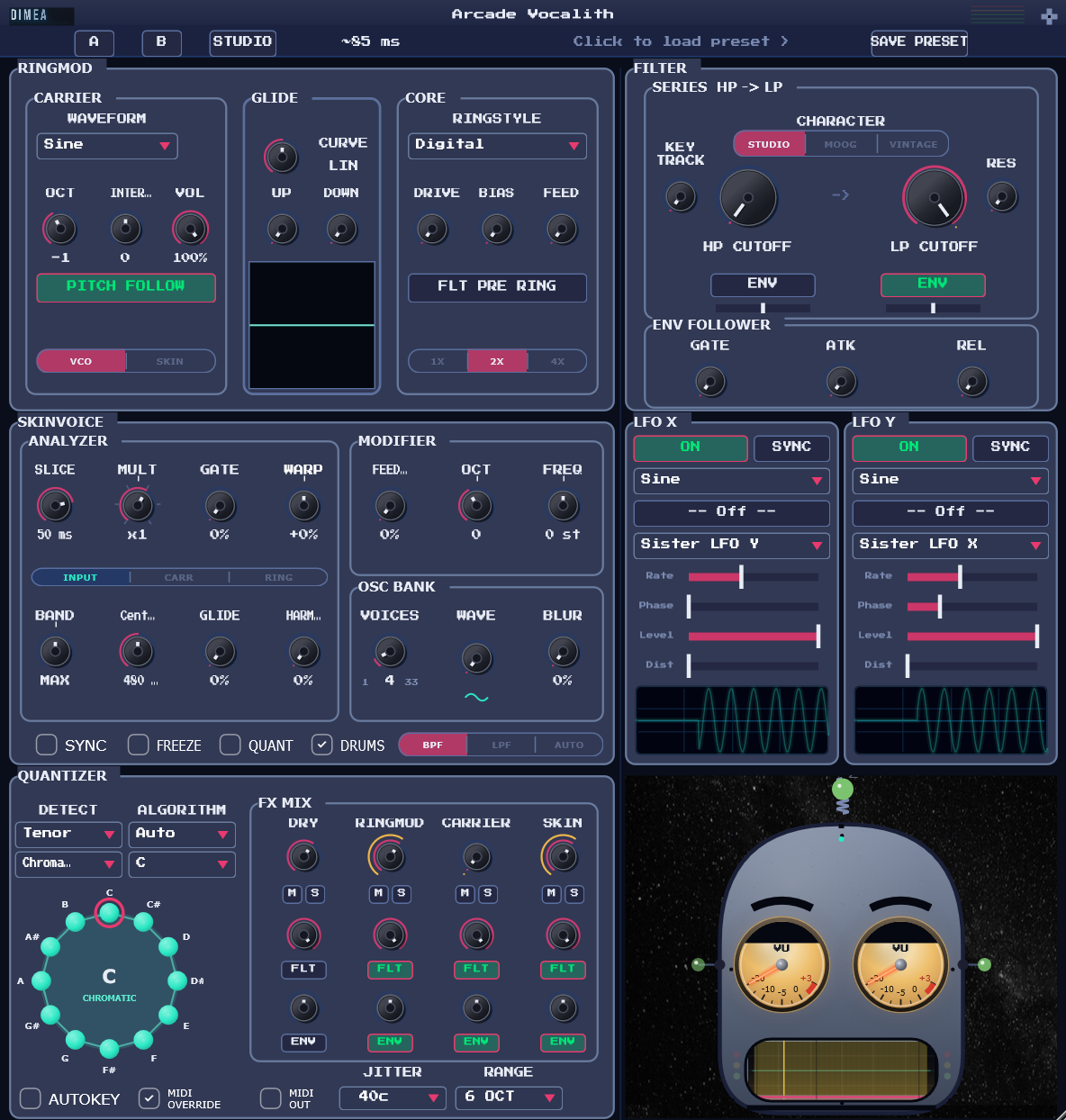Click the Core BIAS knob
Image resolution: width=1066 pixels, height=1120 pixels.
tap(496, 229)
